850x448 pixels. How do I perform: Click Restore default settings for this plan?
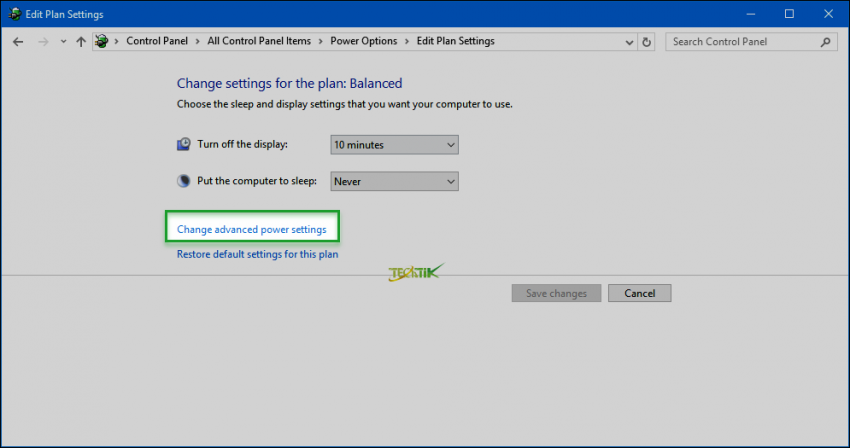(x=257, y=254)
